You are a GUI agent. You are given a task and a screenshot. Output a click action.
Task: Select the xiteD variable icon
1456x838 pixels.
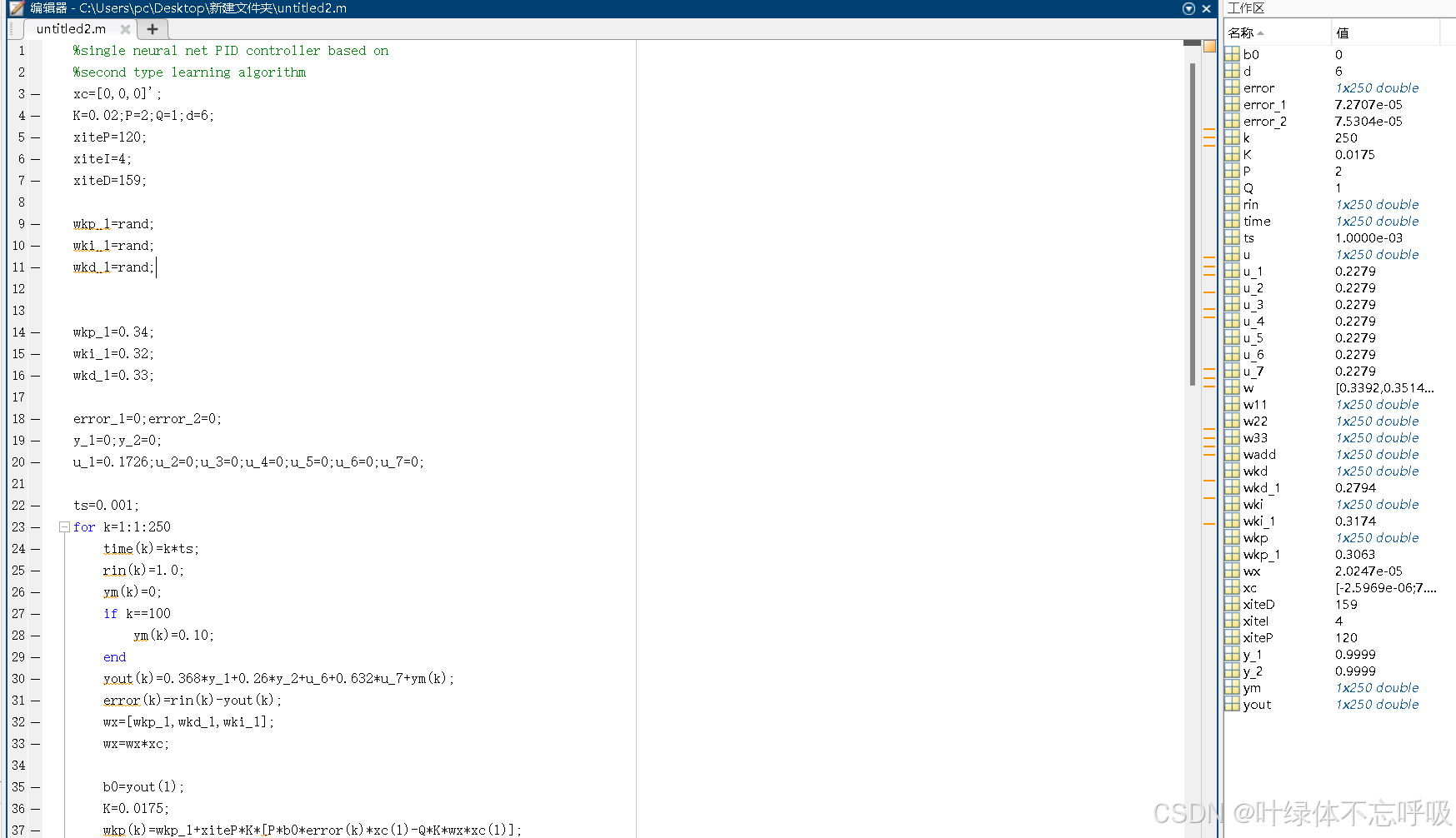1232,604
